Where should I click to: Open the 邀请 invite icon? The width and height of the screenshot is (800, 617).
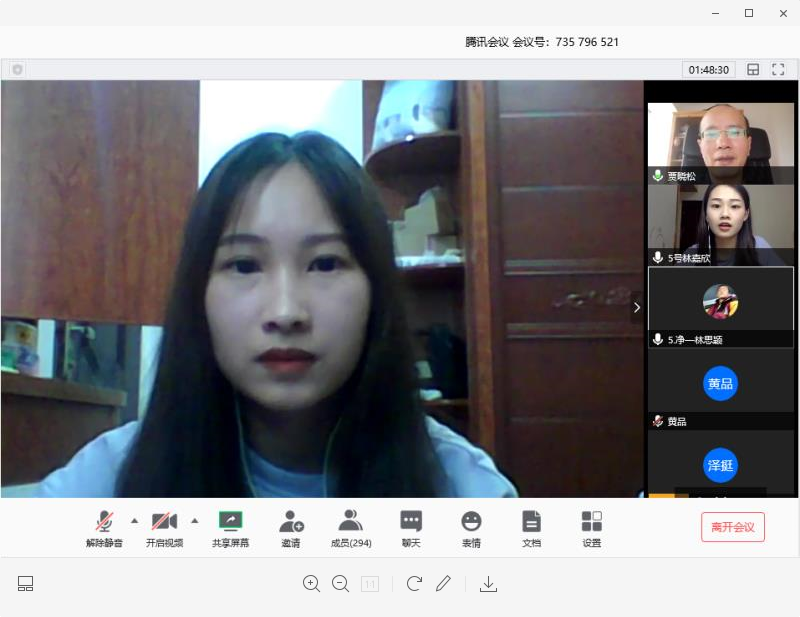click(291, 527)
